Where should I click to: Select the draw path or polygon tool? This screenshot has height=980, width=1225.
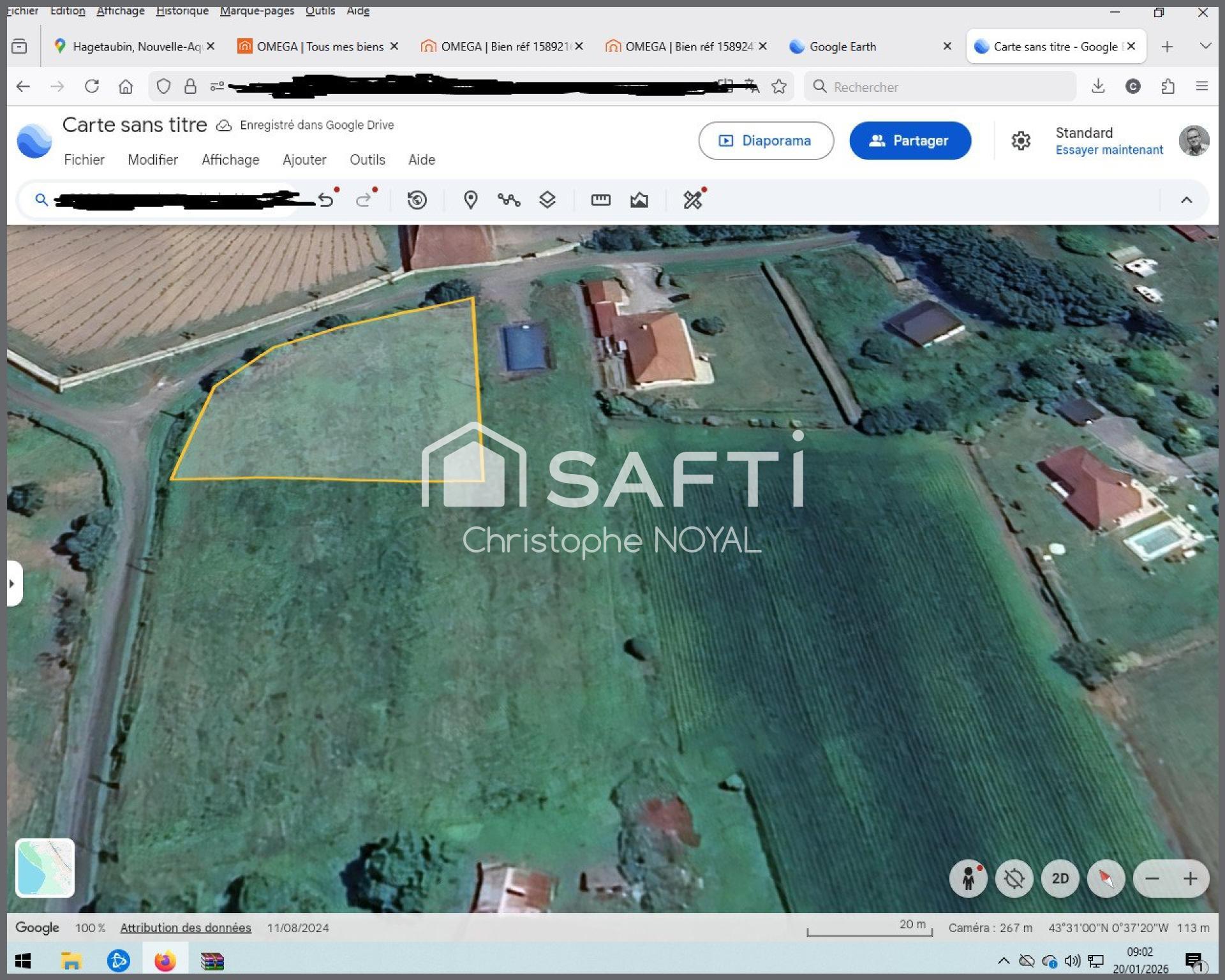(x=509, y=200)
